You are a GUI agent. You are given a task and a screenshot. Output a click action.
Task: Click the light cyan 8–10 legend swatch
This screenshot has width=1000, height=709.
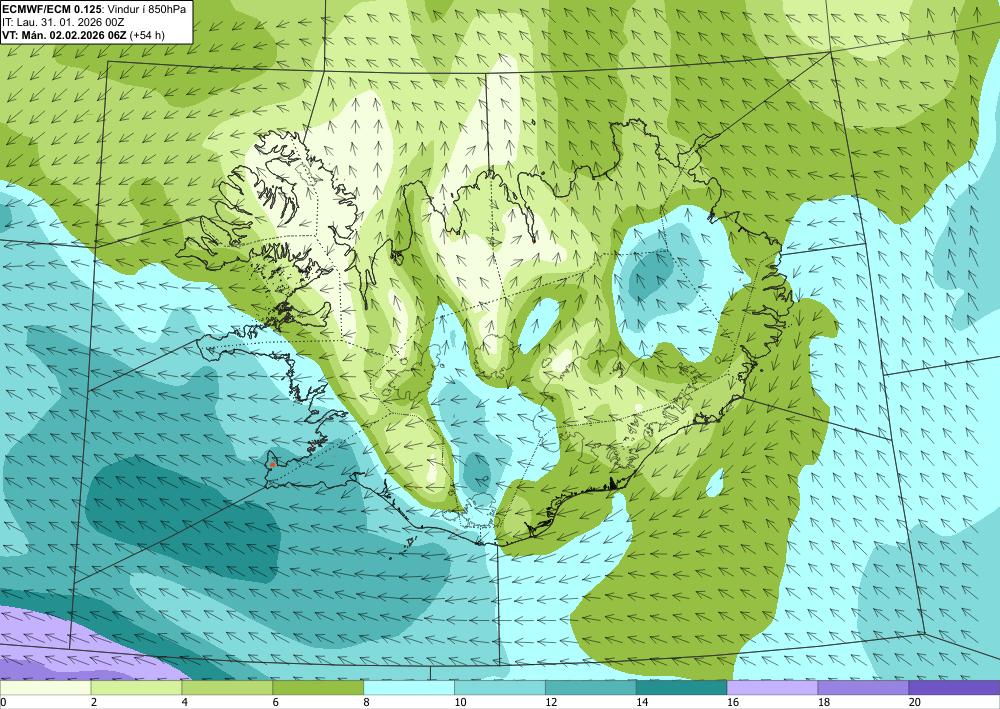click(409, 688)
